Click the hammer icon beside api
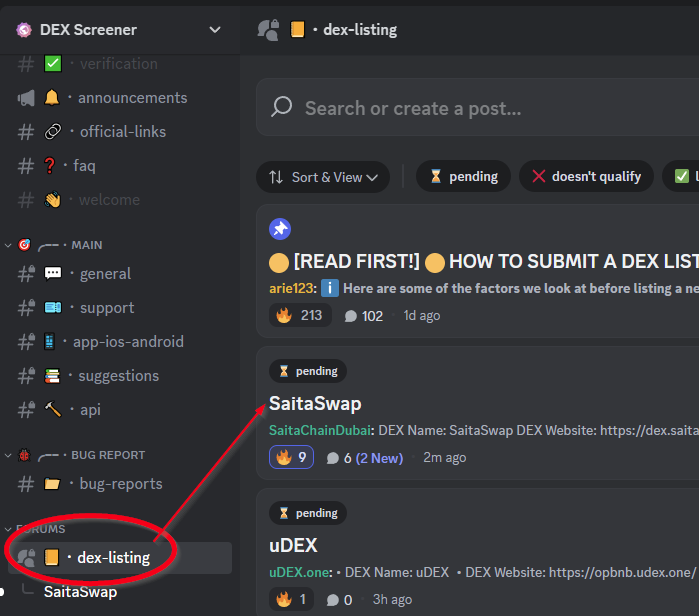 [53, 409]
